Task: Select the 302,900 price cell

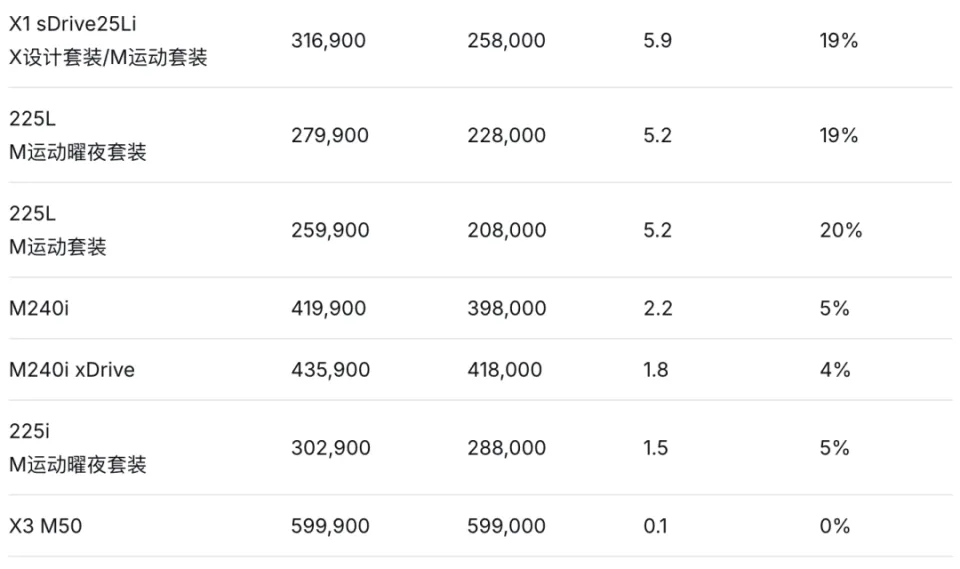Action: [330, 448]
